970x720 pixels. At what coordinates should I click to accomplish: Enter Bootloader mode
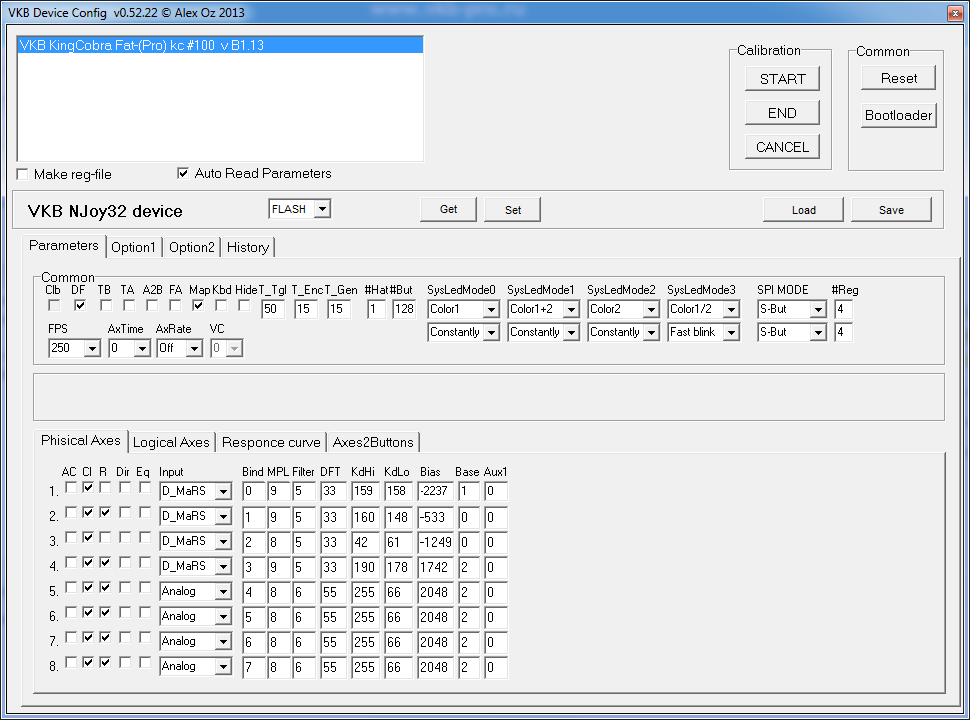pos(898,116)
